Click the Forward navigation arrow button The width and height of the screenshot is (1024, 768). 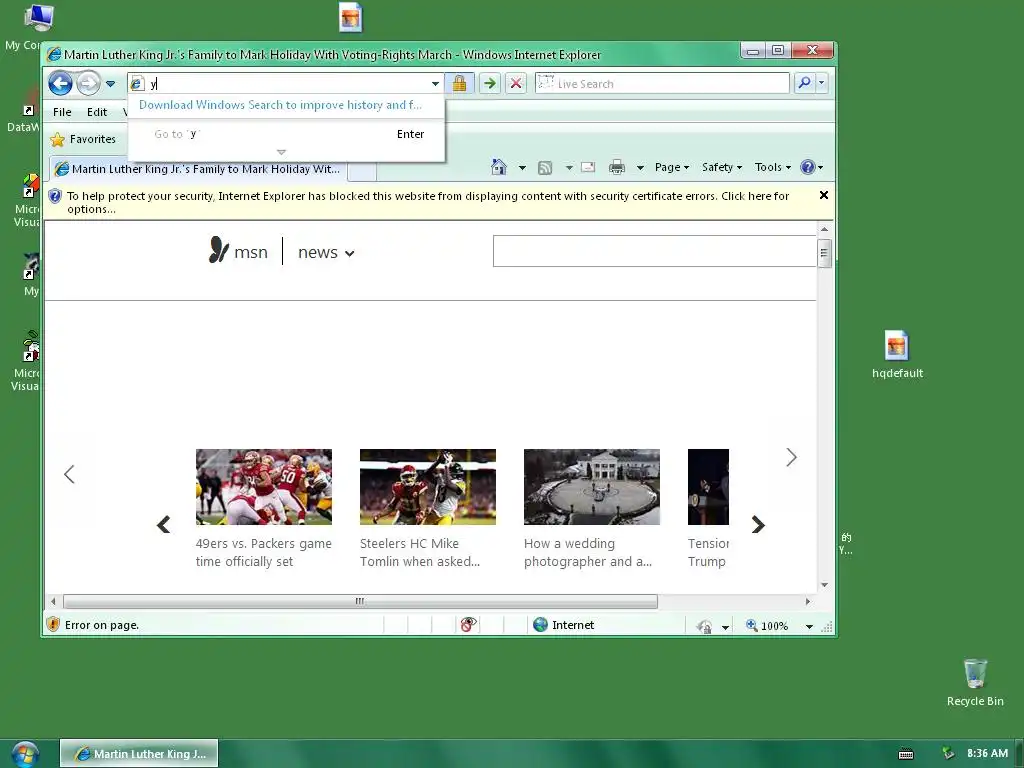tap(88, 84)
